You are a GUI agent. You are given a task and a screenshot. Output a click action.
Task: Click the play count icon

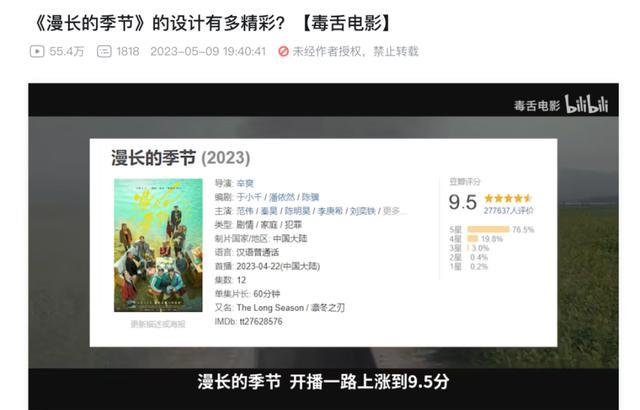(x=37, y=51)
